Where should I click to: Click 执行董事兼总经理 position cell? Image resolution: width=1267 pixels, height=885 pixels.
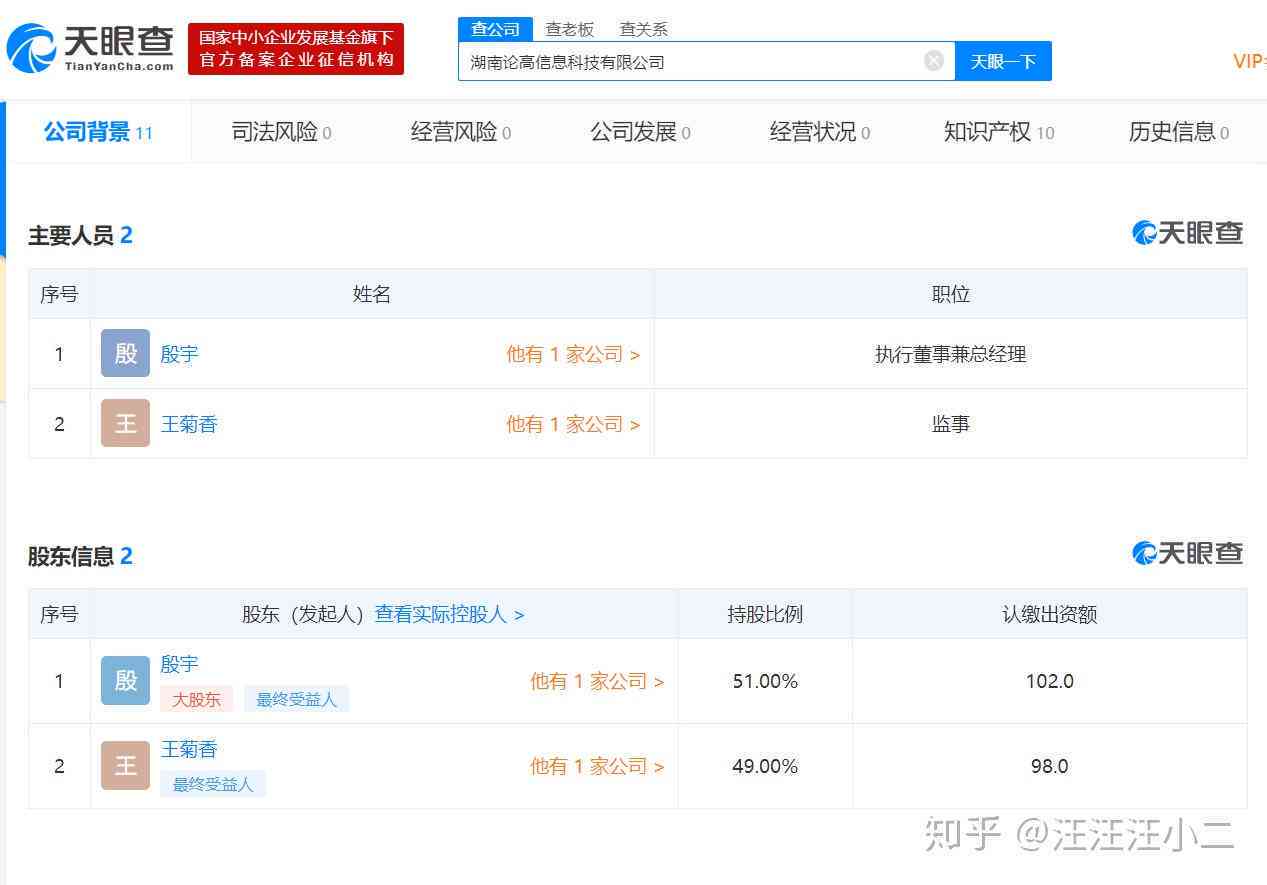point(950,354)
